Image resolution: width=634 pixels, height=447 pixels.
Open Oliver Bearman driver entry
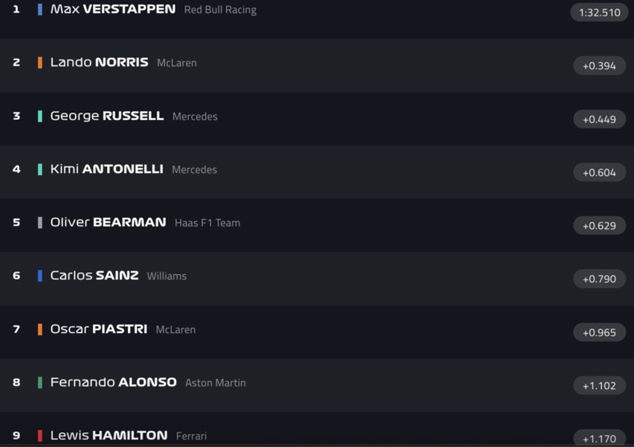click(x=108, y=222)
